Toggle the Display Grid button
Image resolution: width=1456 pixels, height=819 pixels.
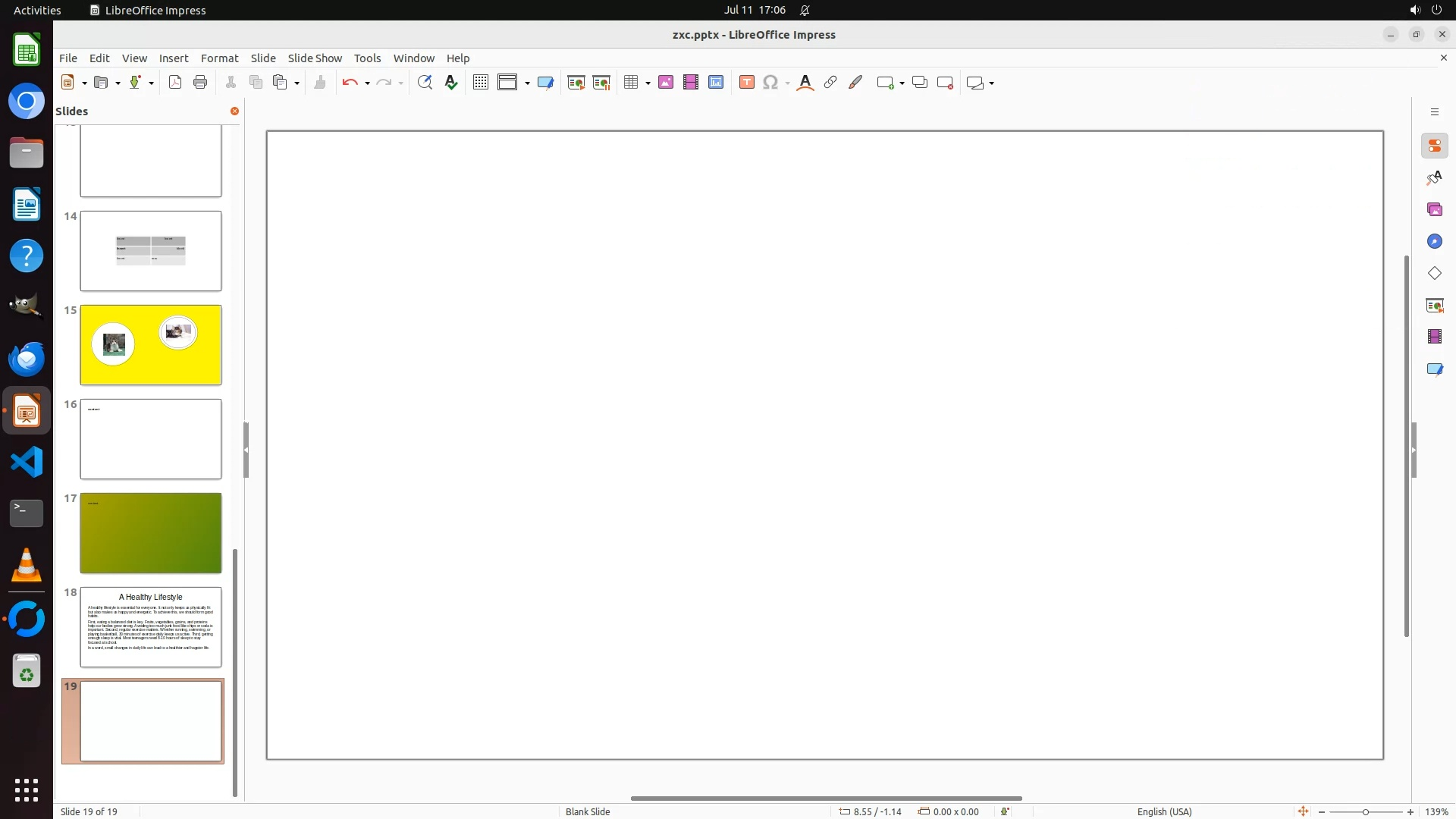(x=480, y=83)
